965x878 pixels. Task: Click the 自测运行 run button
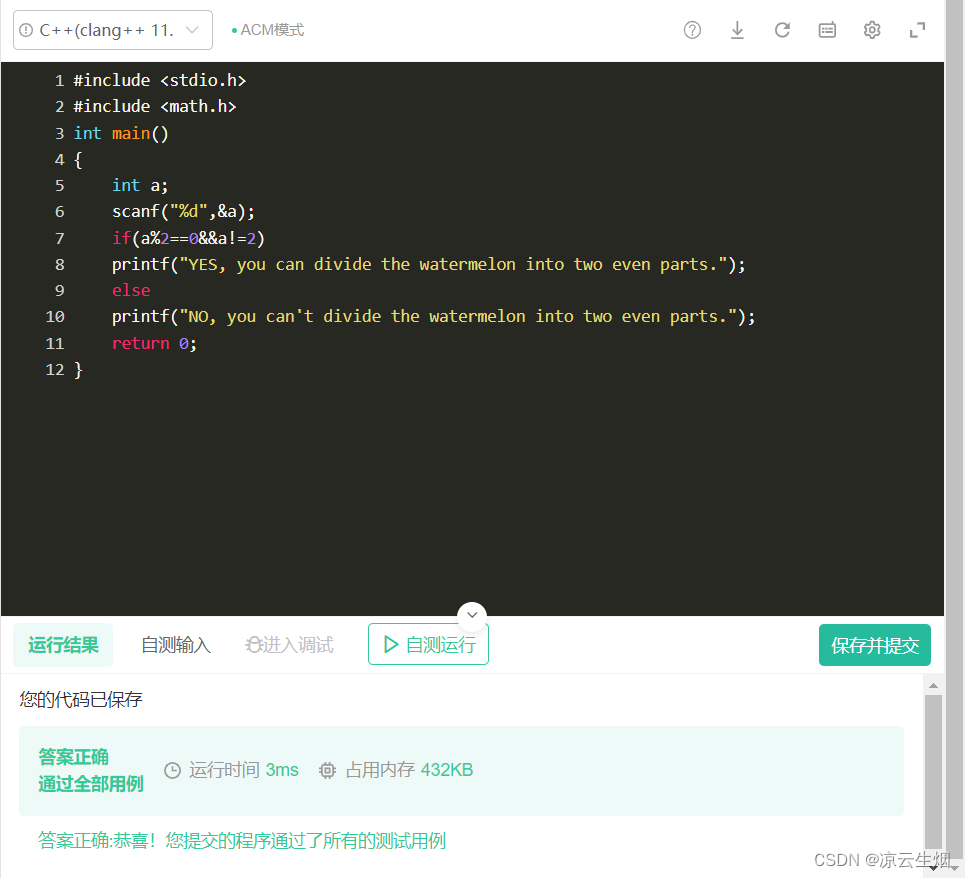(428, 644)
